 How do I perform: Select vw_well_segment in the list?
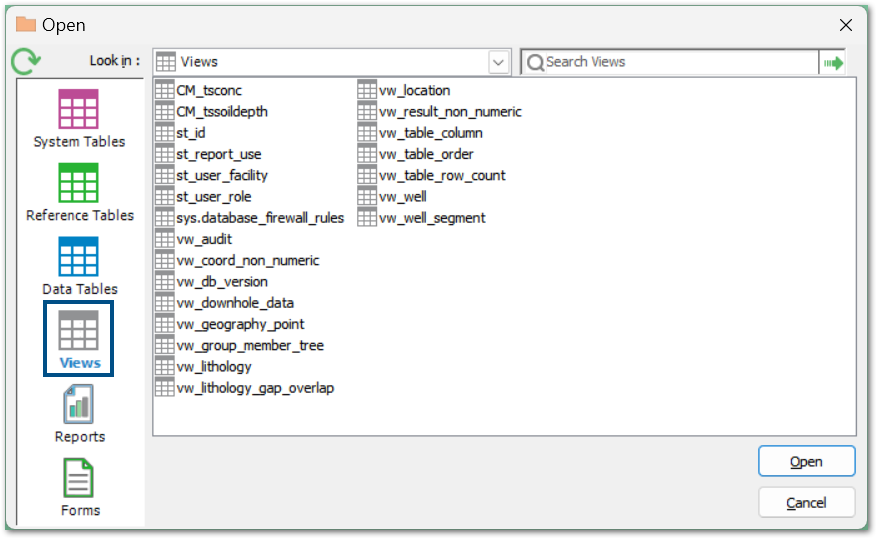click(432, 218)
